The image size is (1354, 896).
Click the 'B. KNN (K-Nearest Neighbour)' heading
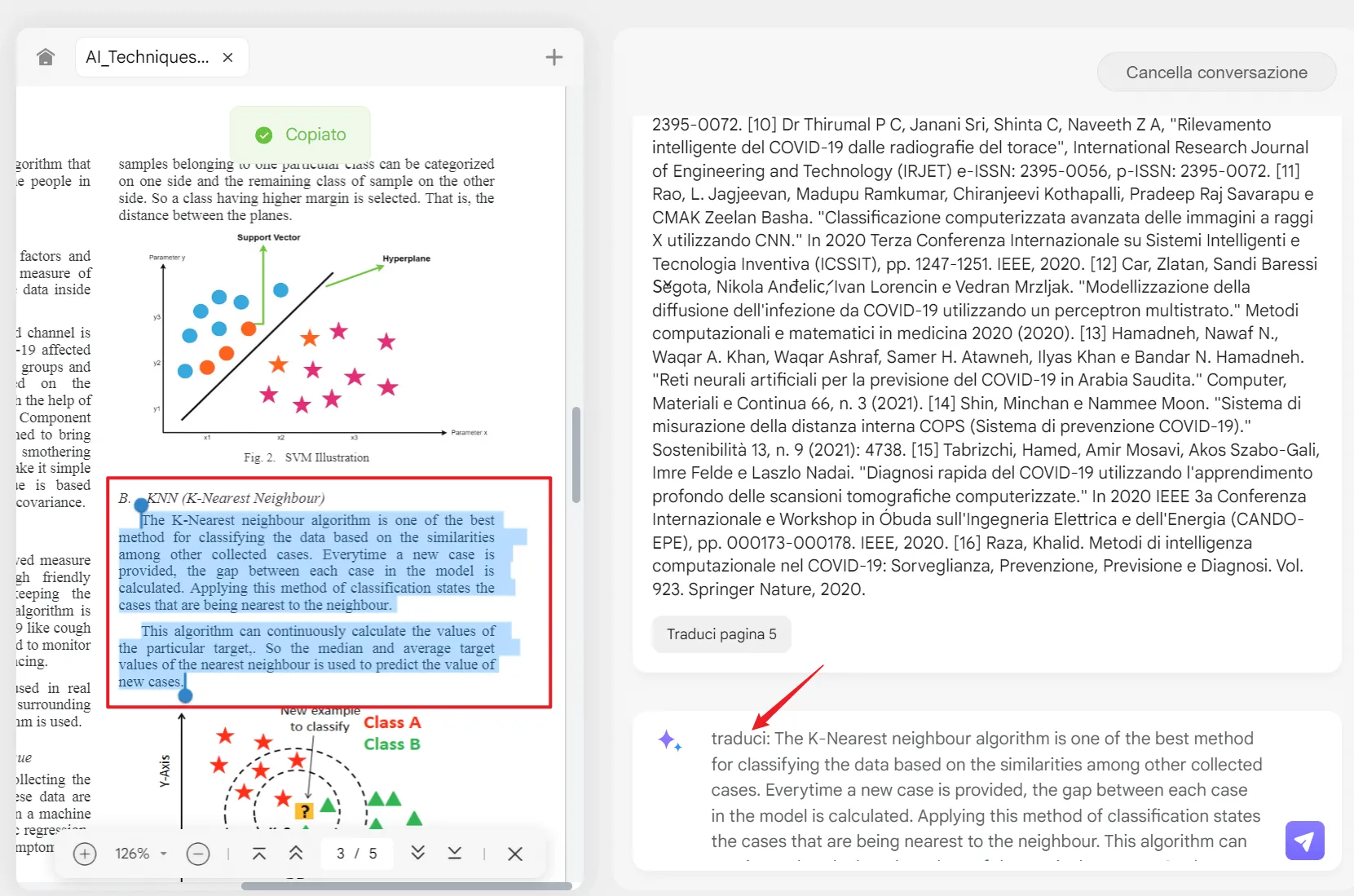222,498
